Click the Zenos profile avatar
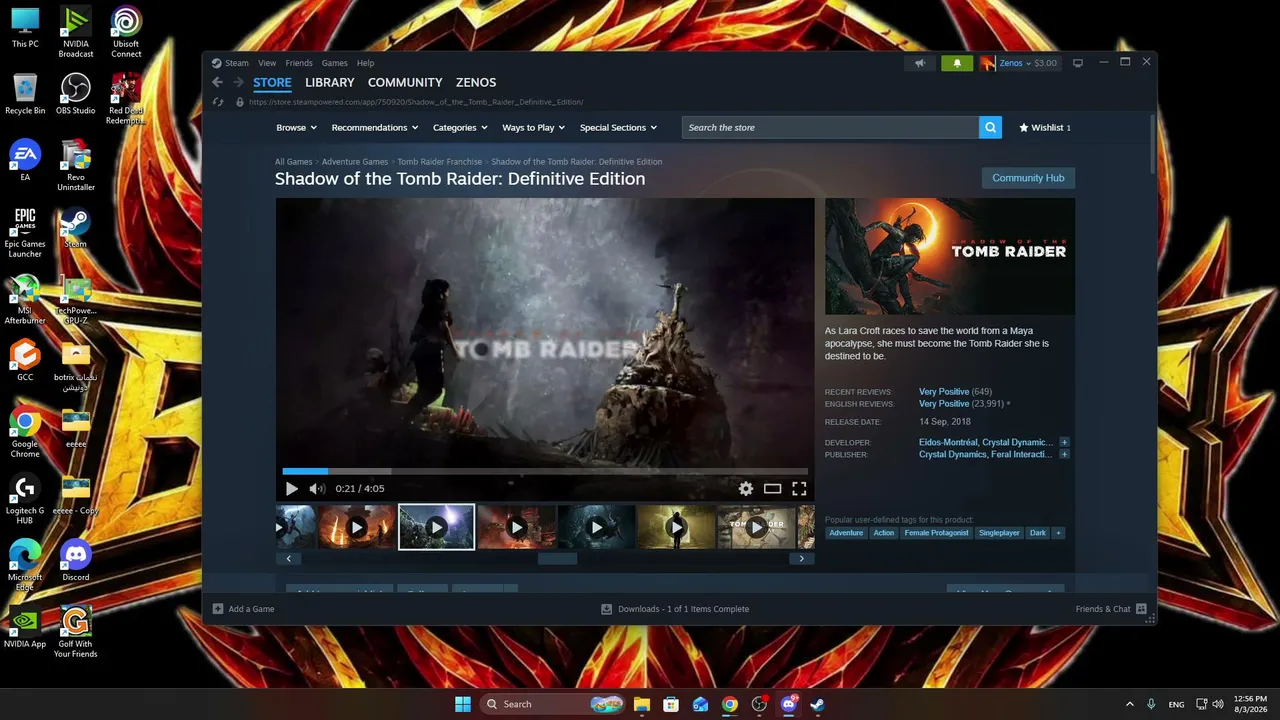 coord(987,63)
